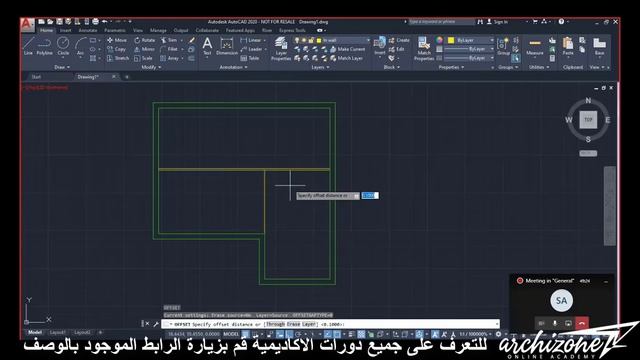Select the Polyline tool
Image resolution: width=640 pixels, height=360 pixels.
point(44,46)
